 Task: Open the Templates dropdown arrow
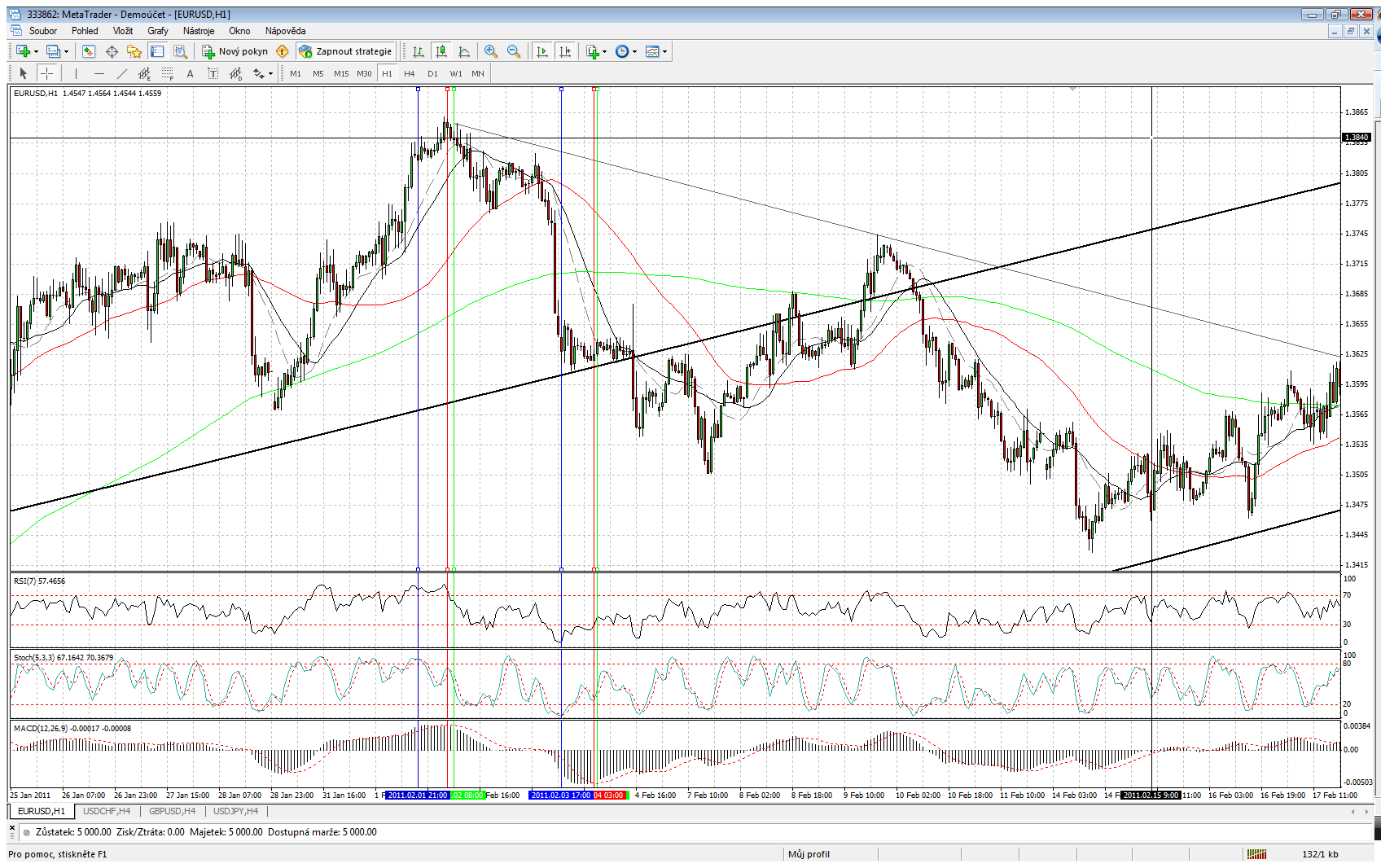pos(665,52)
